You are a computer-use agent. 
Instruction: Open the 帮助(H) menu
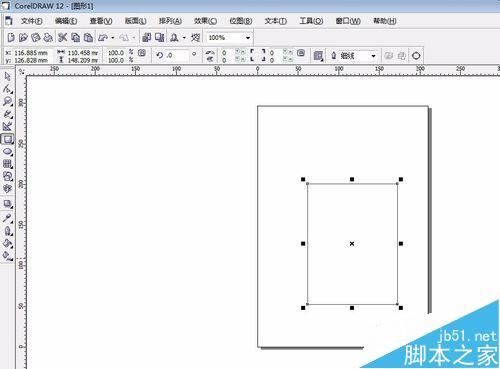[384, 21]
